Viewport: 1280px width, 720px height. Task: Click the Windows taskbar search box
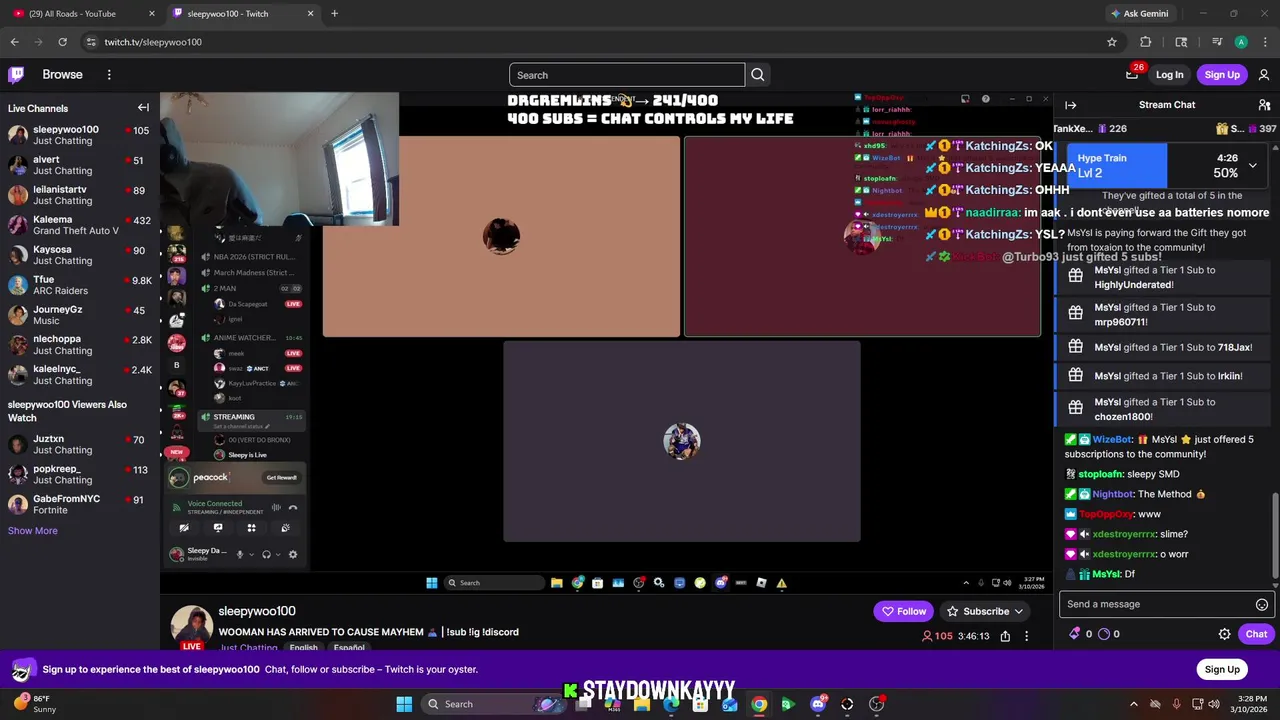pyautogui.click(x=493, y=704)
